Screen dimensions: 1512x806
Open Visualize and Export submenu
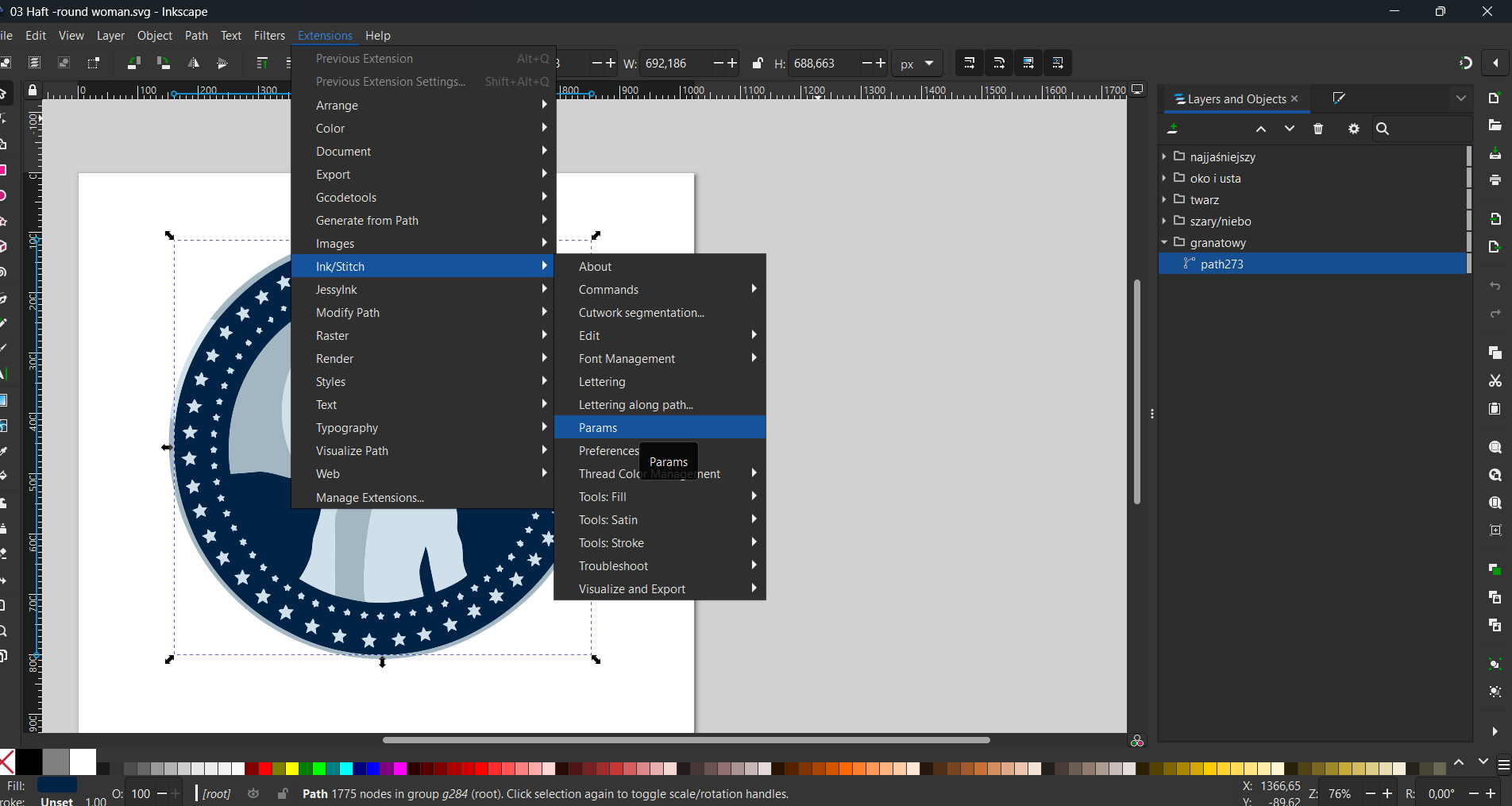tap(660, 588)
